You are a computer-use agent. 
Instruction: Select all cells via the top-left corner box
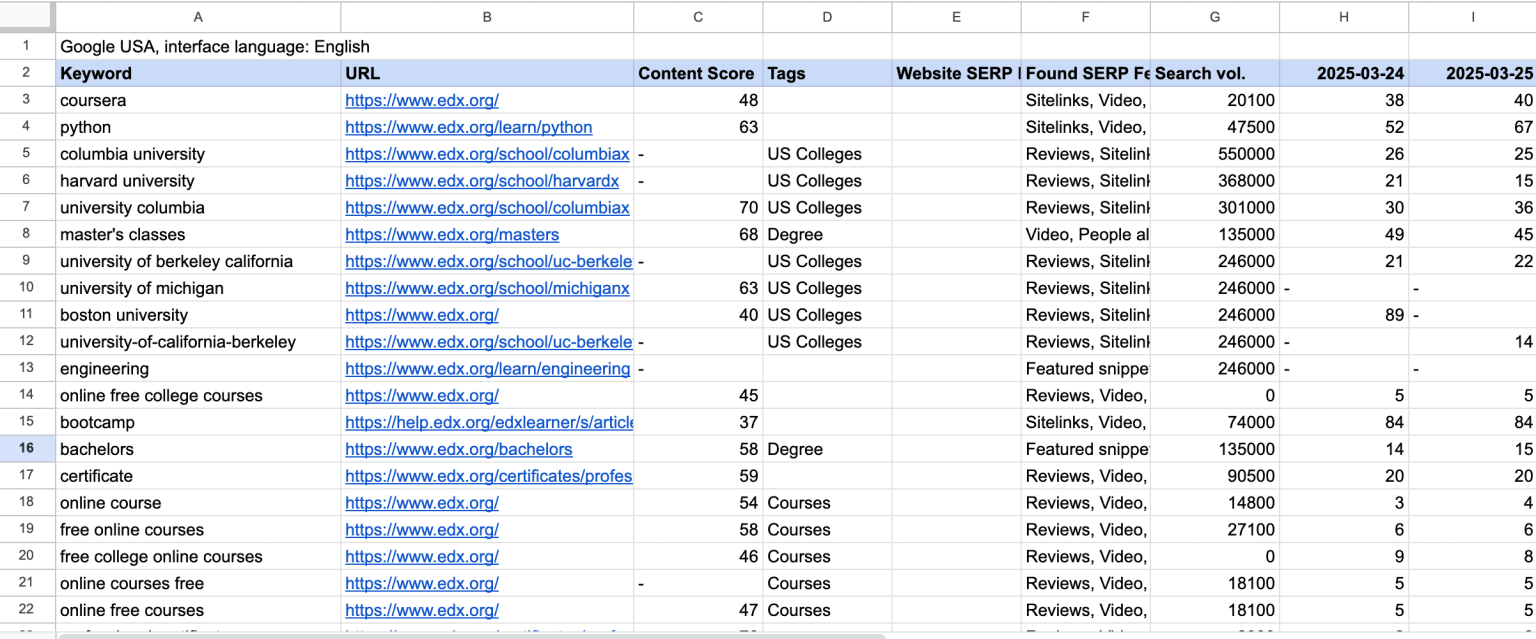coord(27,16)
